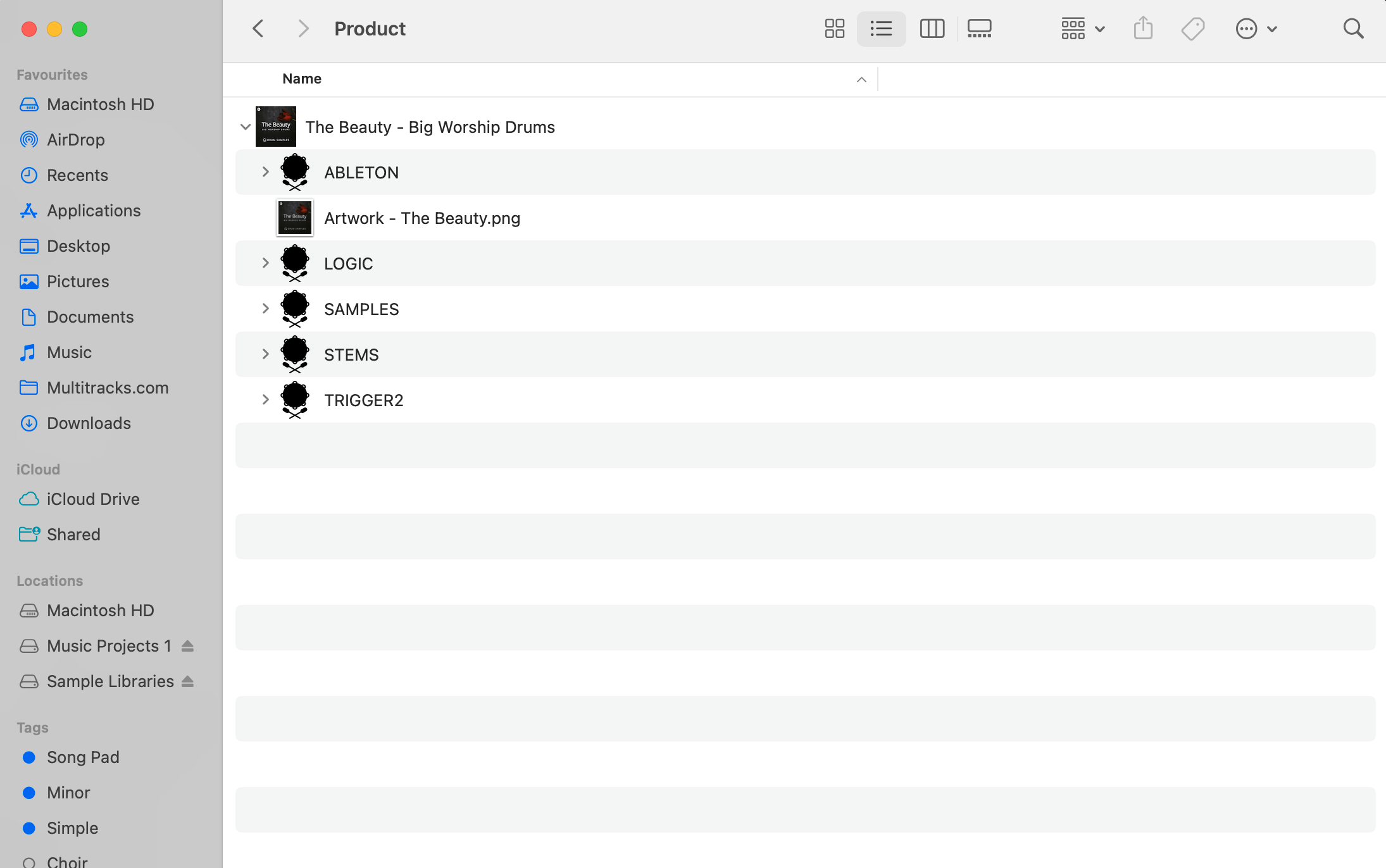Click the STEMS folder drum icon
Image resolution: width=1386 pixels, height=868 pixels.
pyautogui.click(x=295, y=354)
